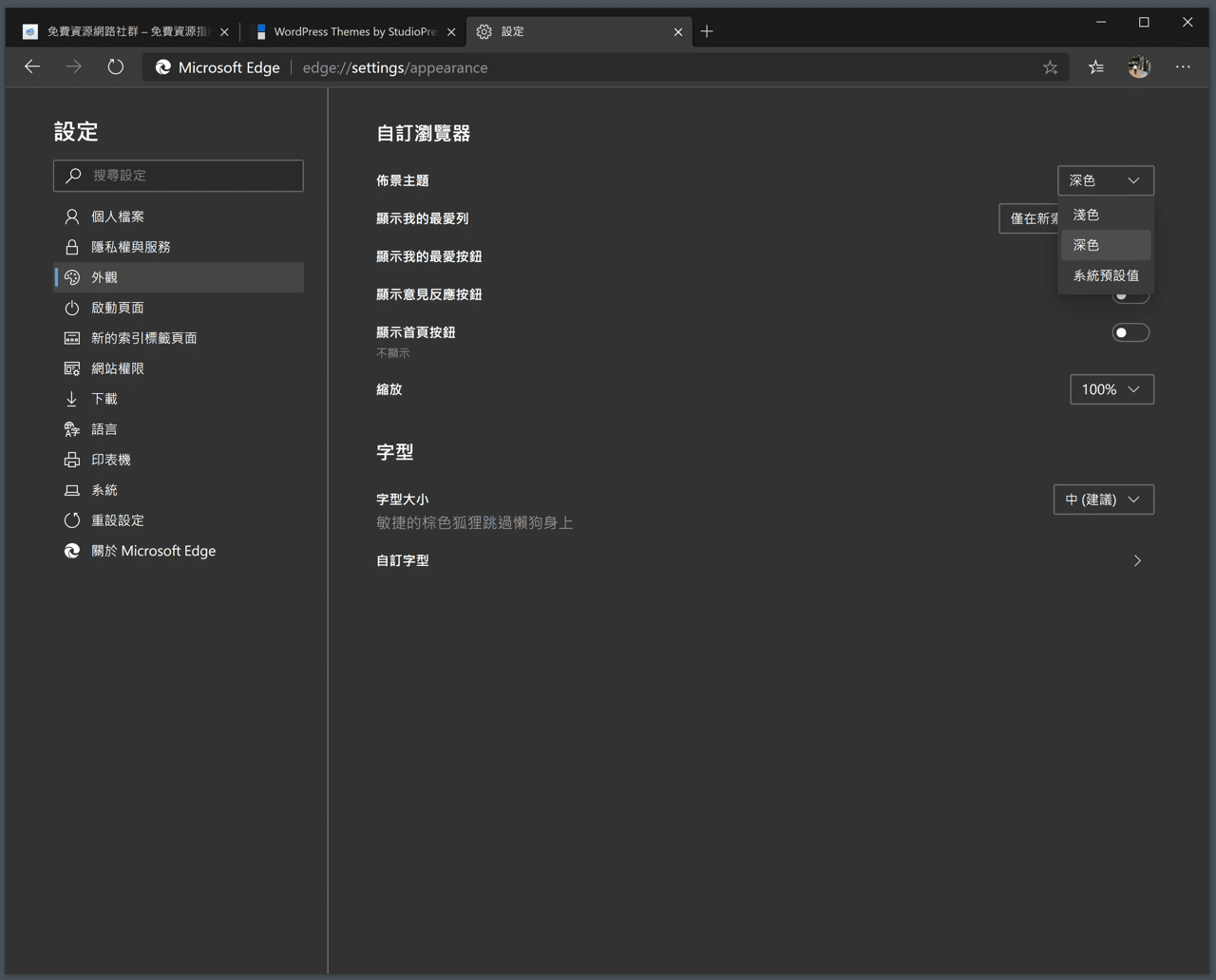
Task: Open 關於 Microsoft Edge page
Action: click(x=153, y=551)
